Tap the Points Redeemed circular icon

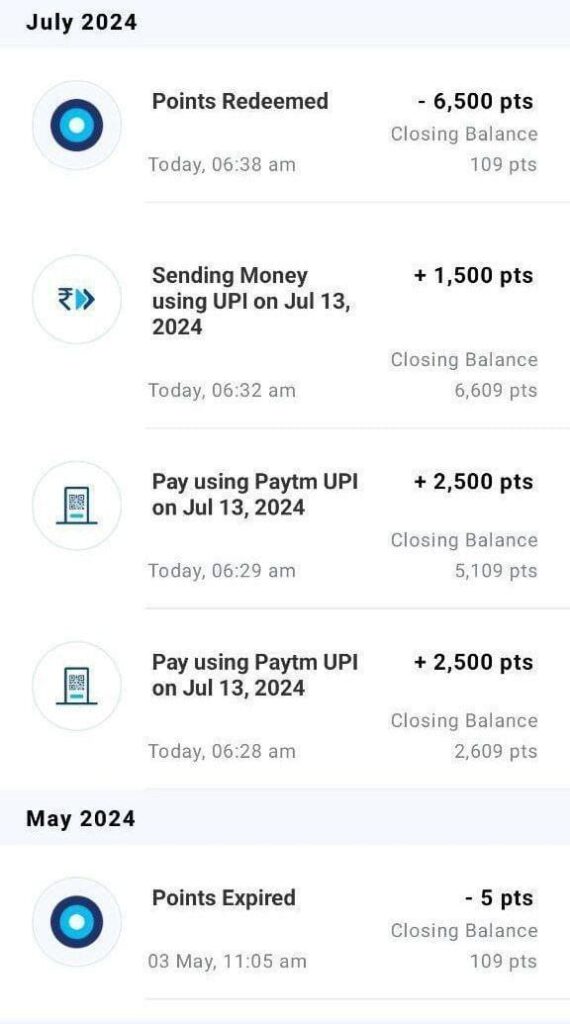76,125
